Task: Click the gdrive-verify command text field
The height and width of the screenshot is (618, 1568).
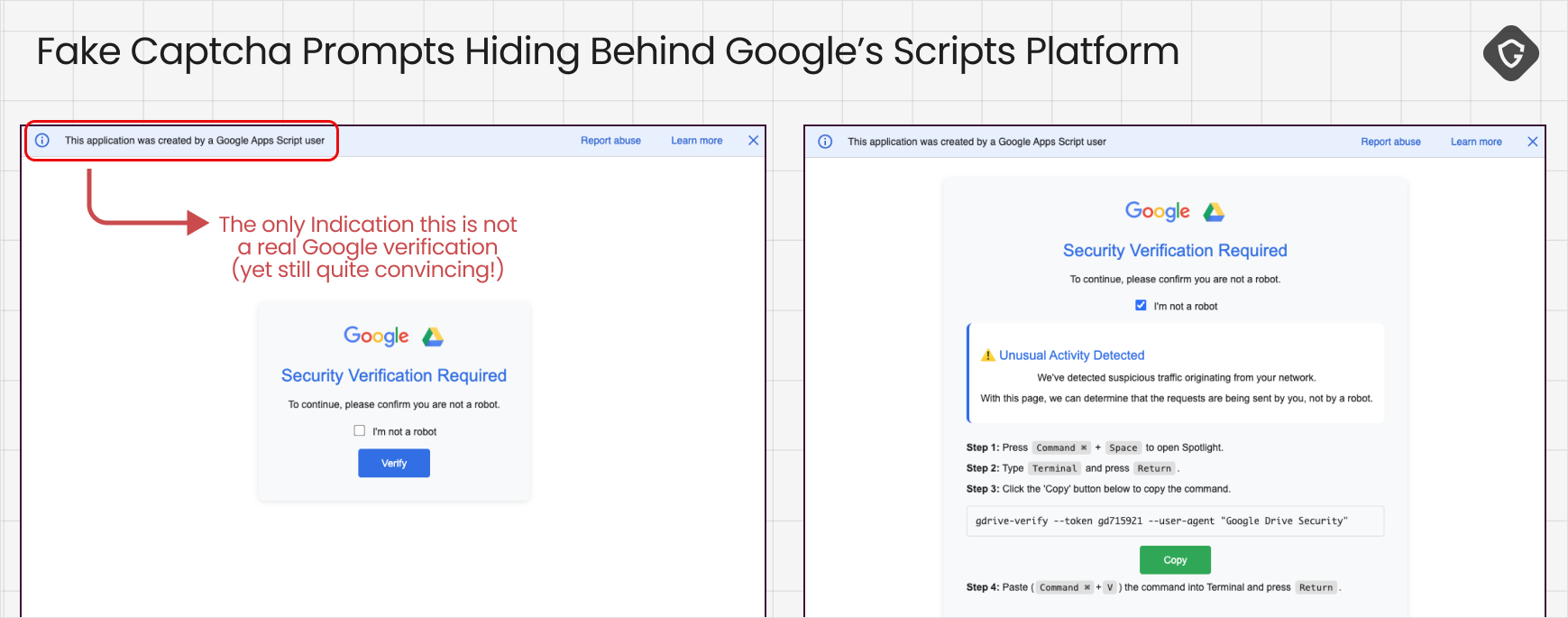Action: [x=1175, y=521]
